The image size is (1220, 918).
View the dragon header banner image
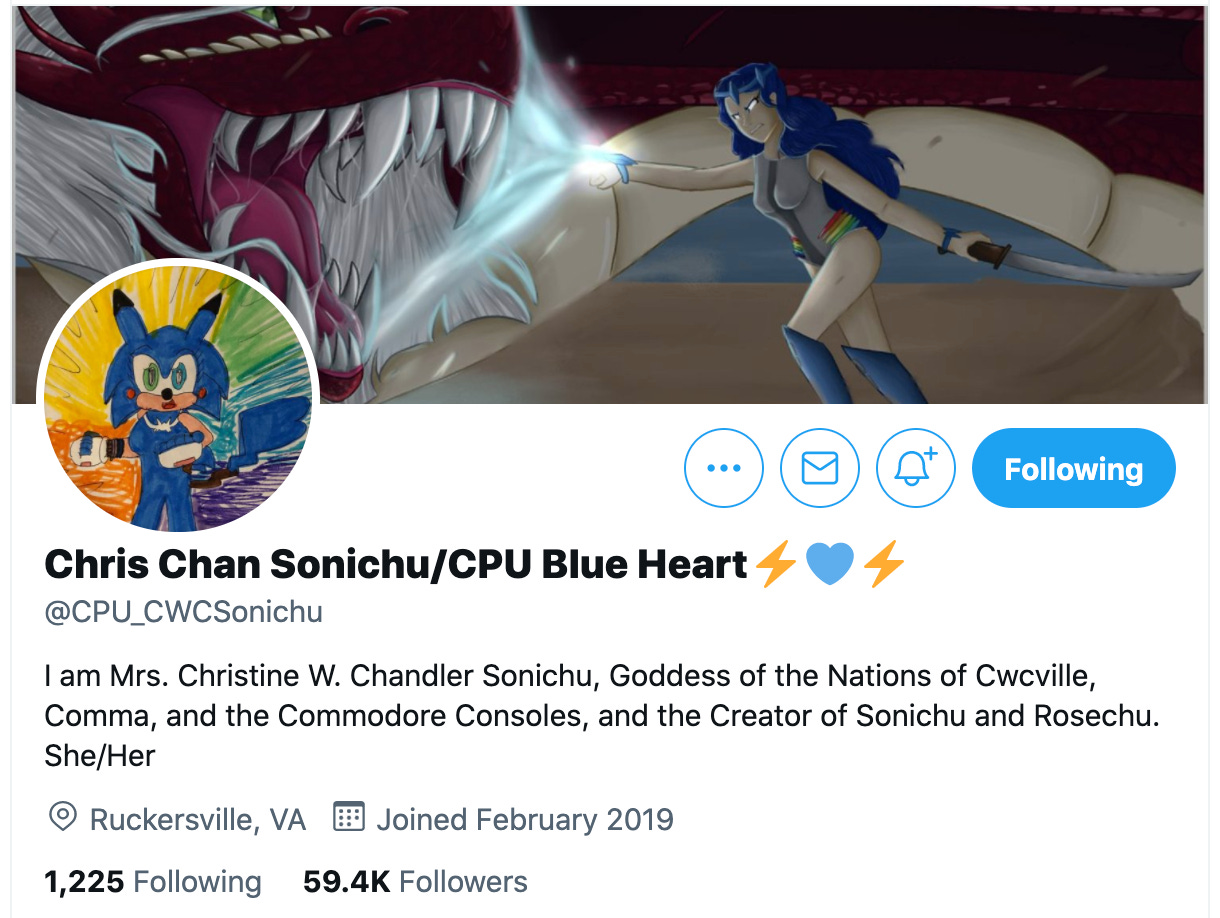pos(610,204)
